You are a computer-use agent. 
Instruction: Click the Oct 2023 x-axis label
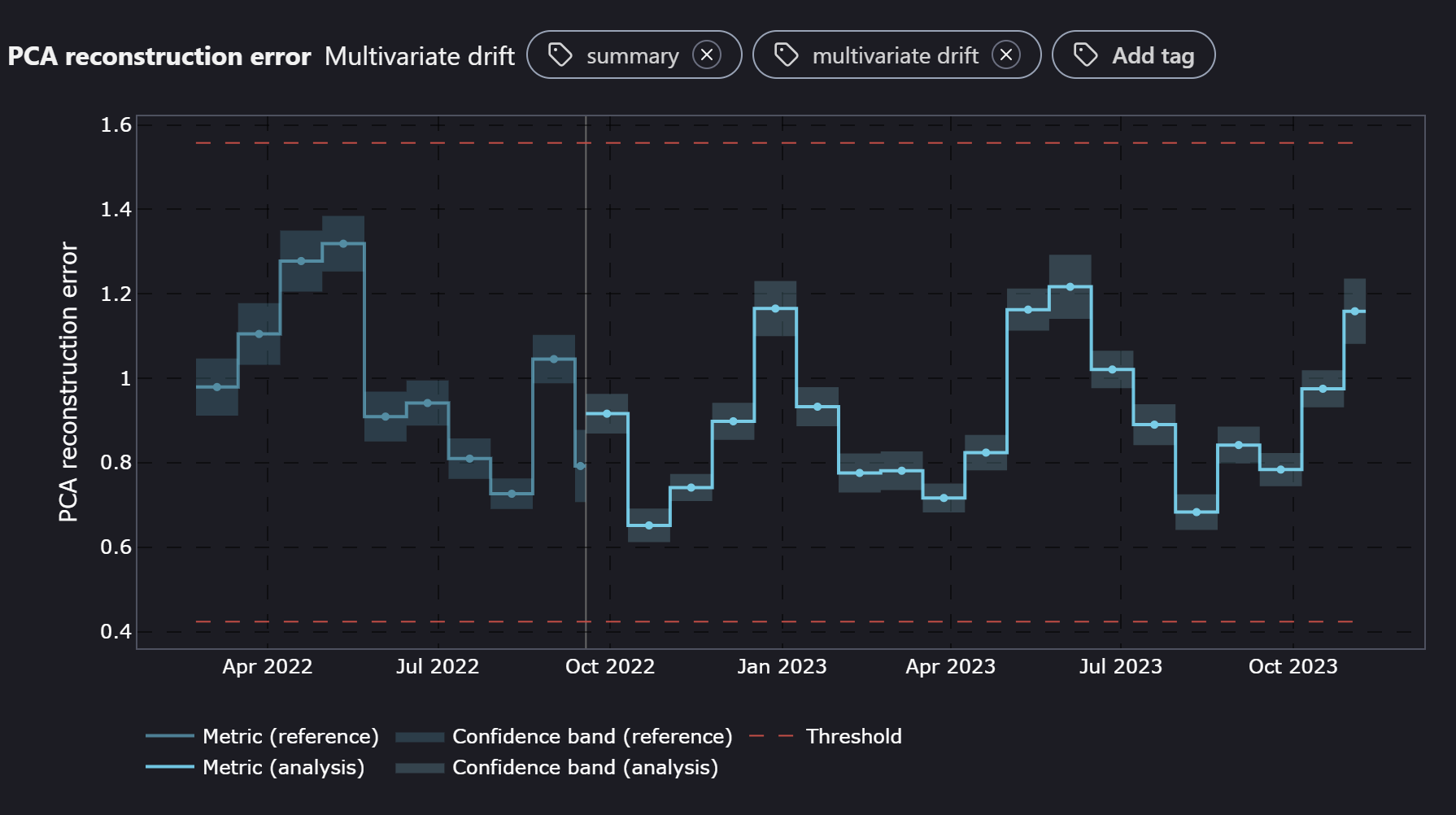pos(1293,667)
